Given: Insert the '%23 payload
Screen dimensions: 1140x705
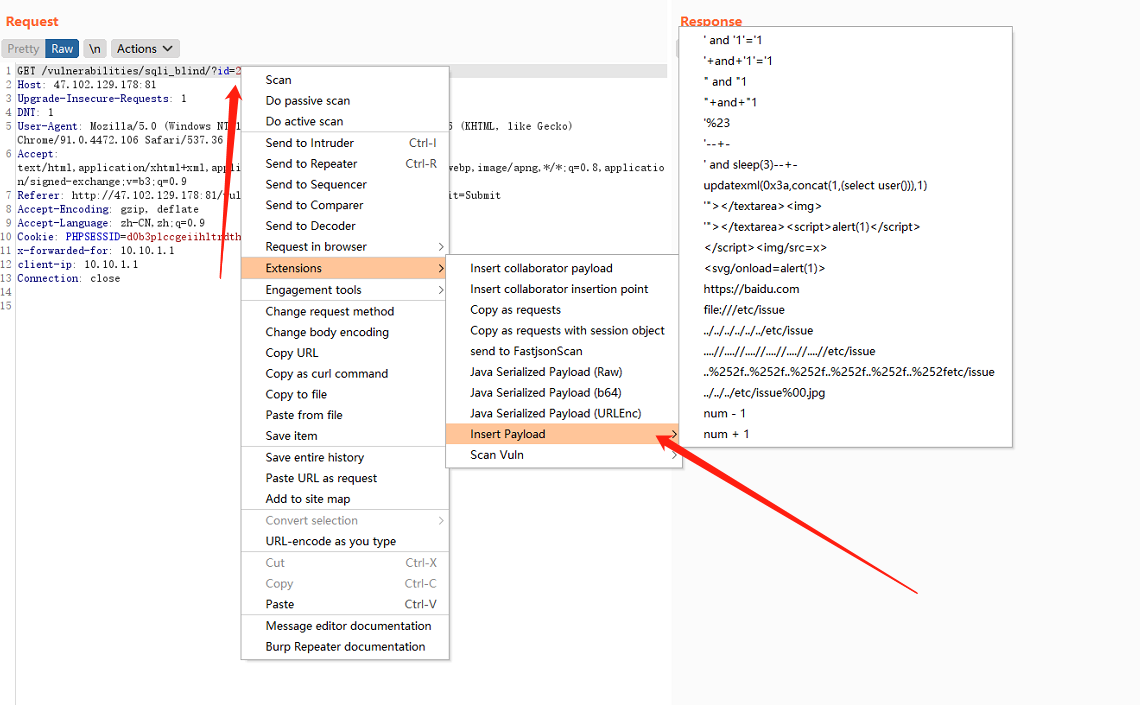Looking at the screenshot, I should [x=846, y=123].
